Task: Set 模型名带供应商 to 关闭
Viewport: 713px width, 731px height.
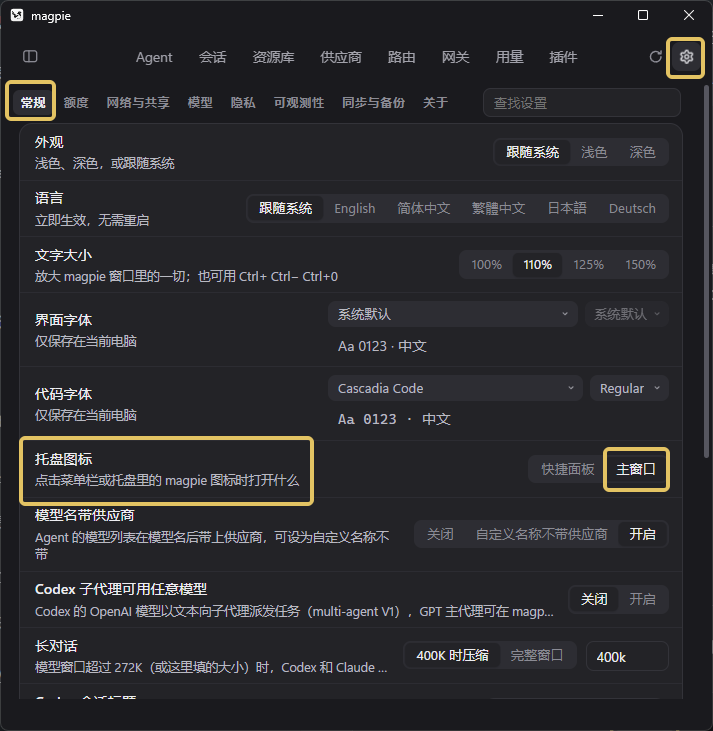Action: (x=440, y=534)
